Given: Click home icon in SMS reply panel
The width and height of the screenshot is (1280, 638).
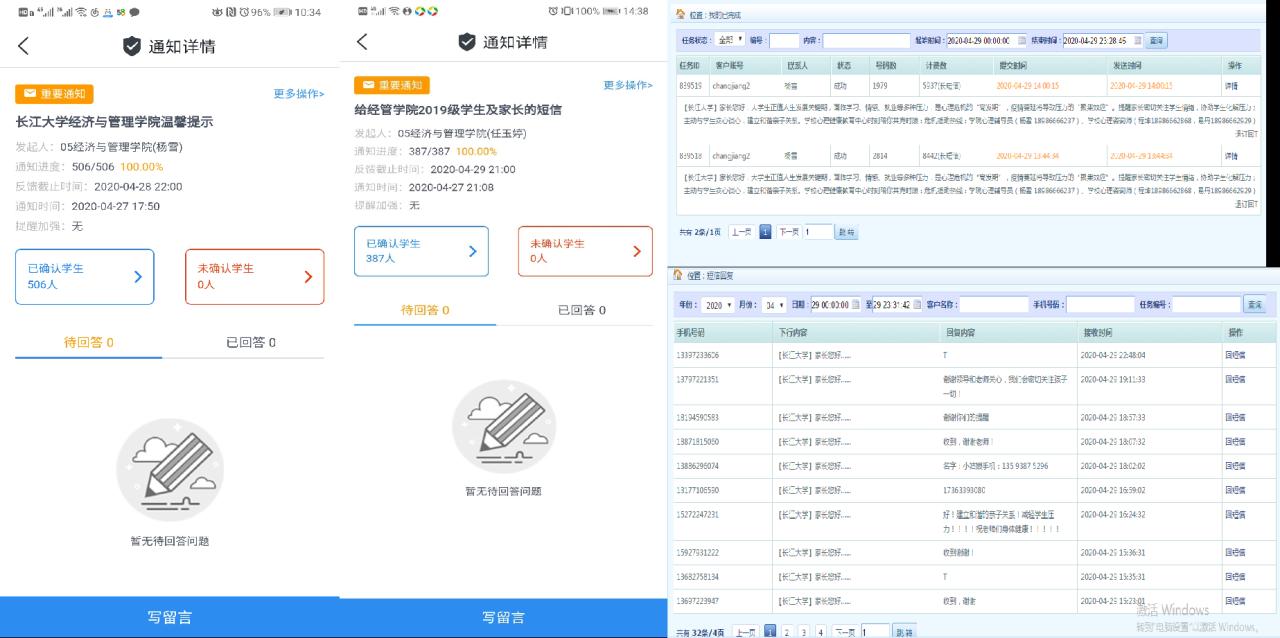Looking at the screenshot, I should click(679, 275).
